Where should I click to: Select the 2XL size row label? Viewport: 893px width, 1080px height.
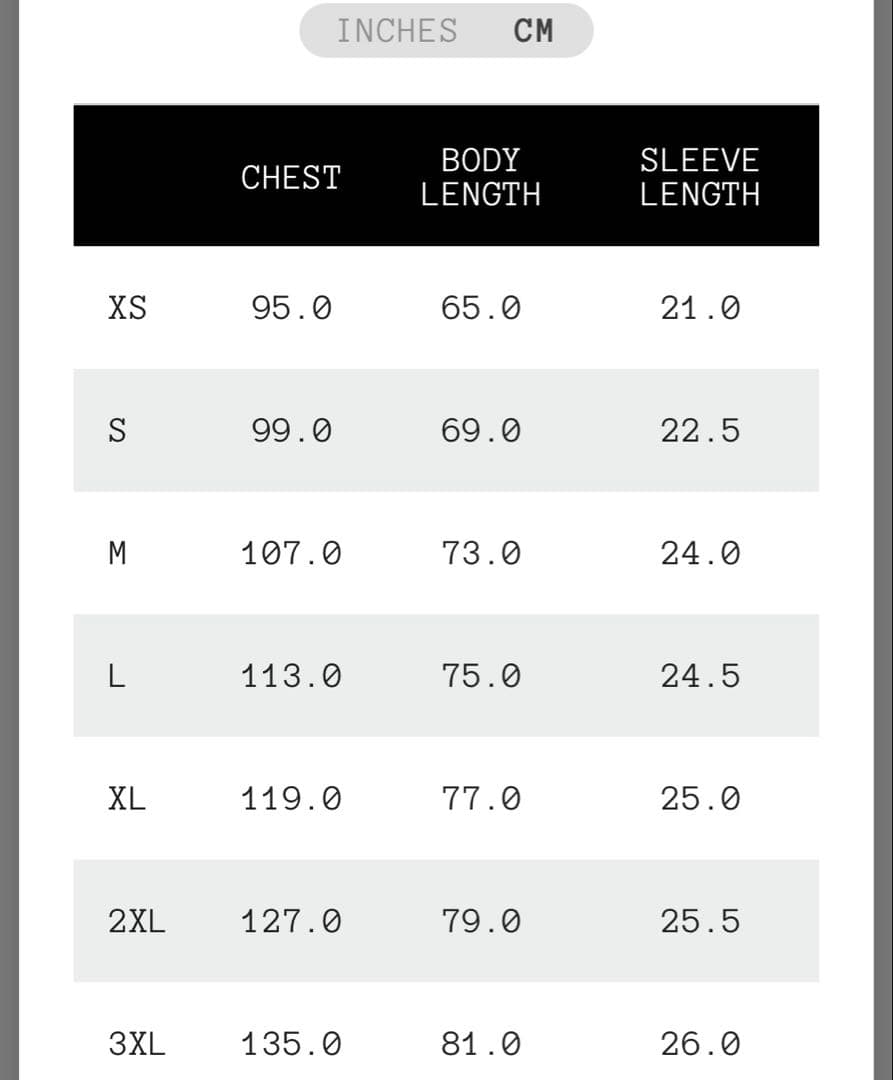(x=137, y=921)
